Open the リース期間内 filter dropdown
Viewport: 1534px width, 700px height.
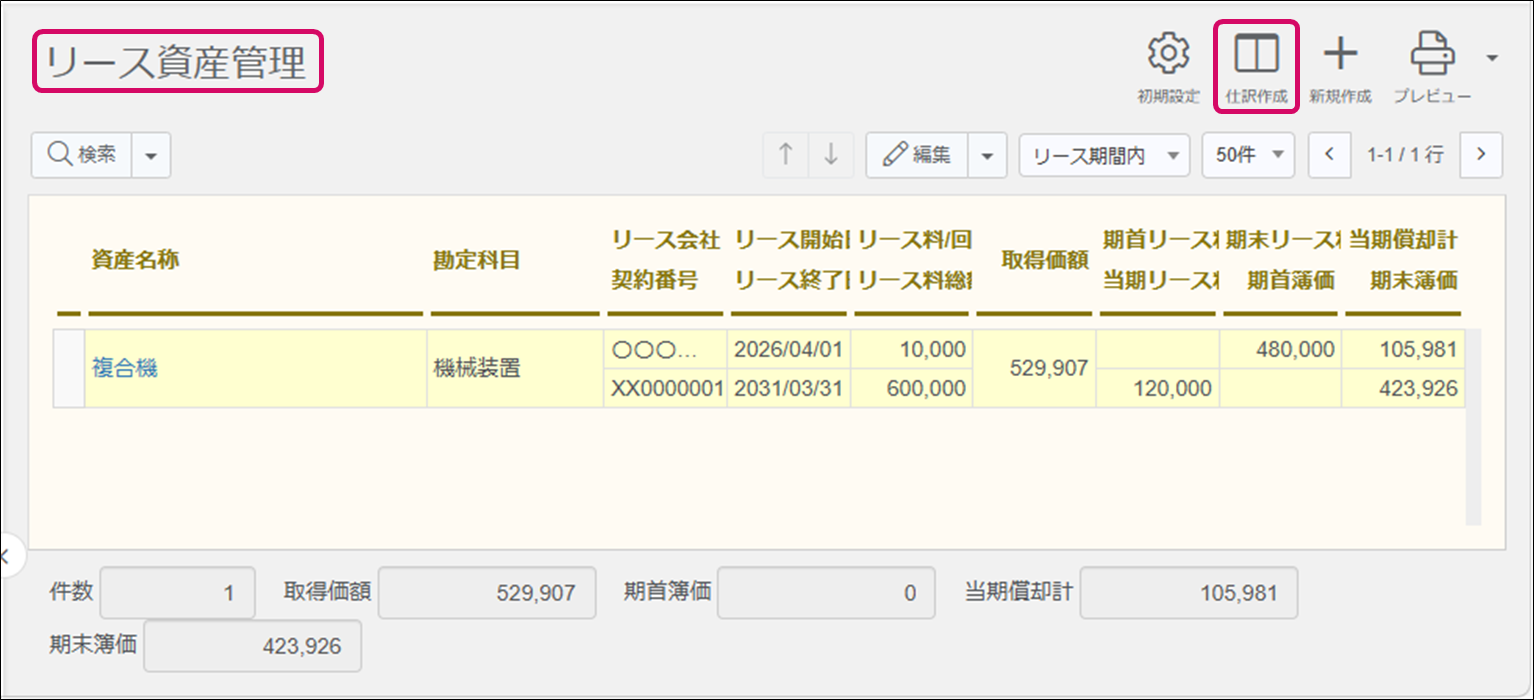[x=1104, y=156]
